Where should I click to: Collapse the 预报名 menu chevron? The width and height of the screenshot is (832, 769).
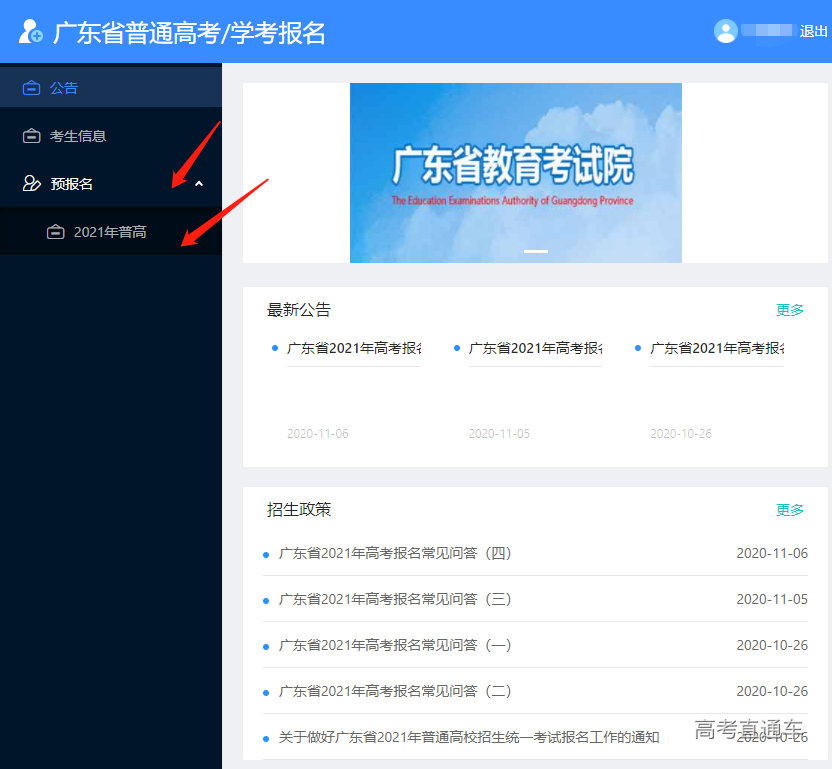[x=198, y=184]
